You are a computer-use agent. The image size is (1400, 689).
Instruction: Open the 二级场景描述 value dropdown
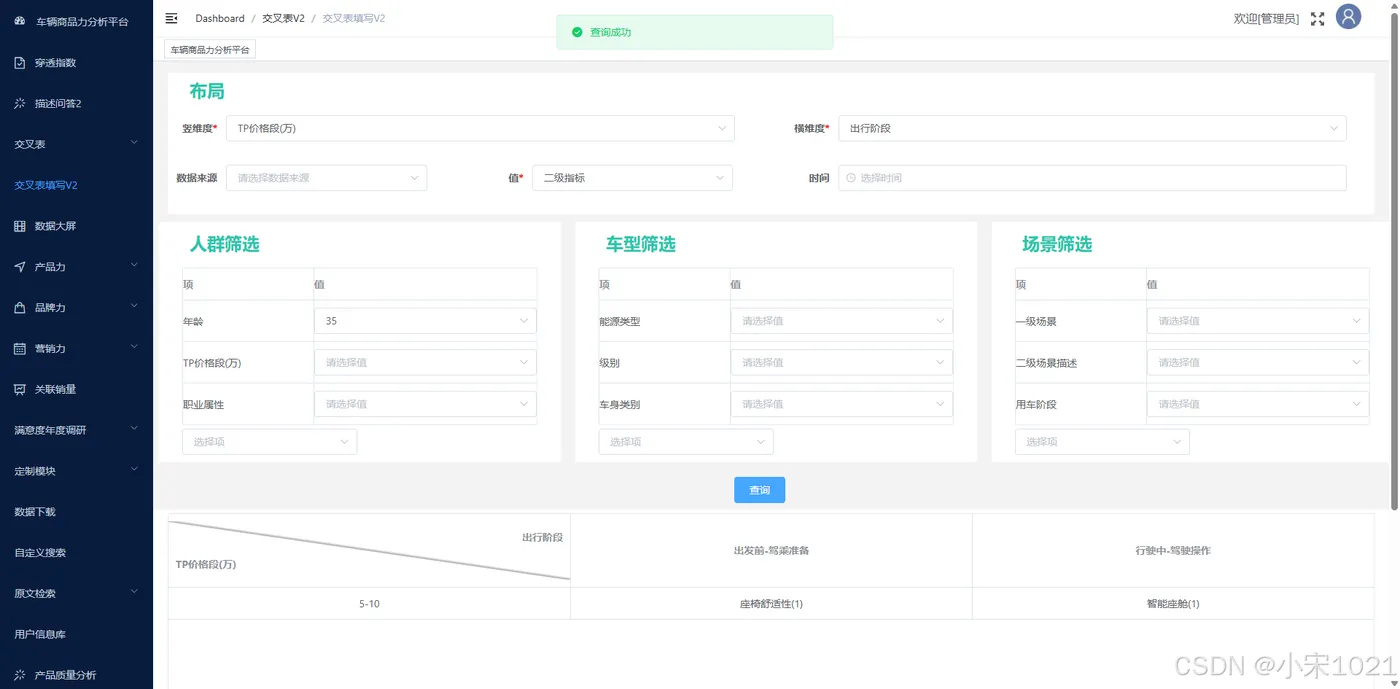pyautogui.click(x=1257, y=362)
